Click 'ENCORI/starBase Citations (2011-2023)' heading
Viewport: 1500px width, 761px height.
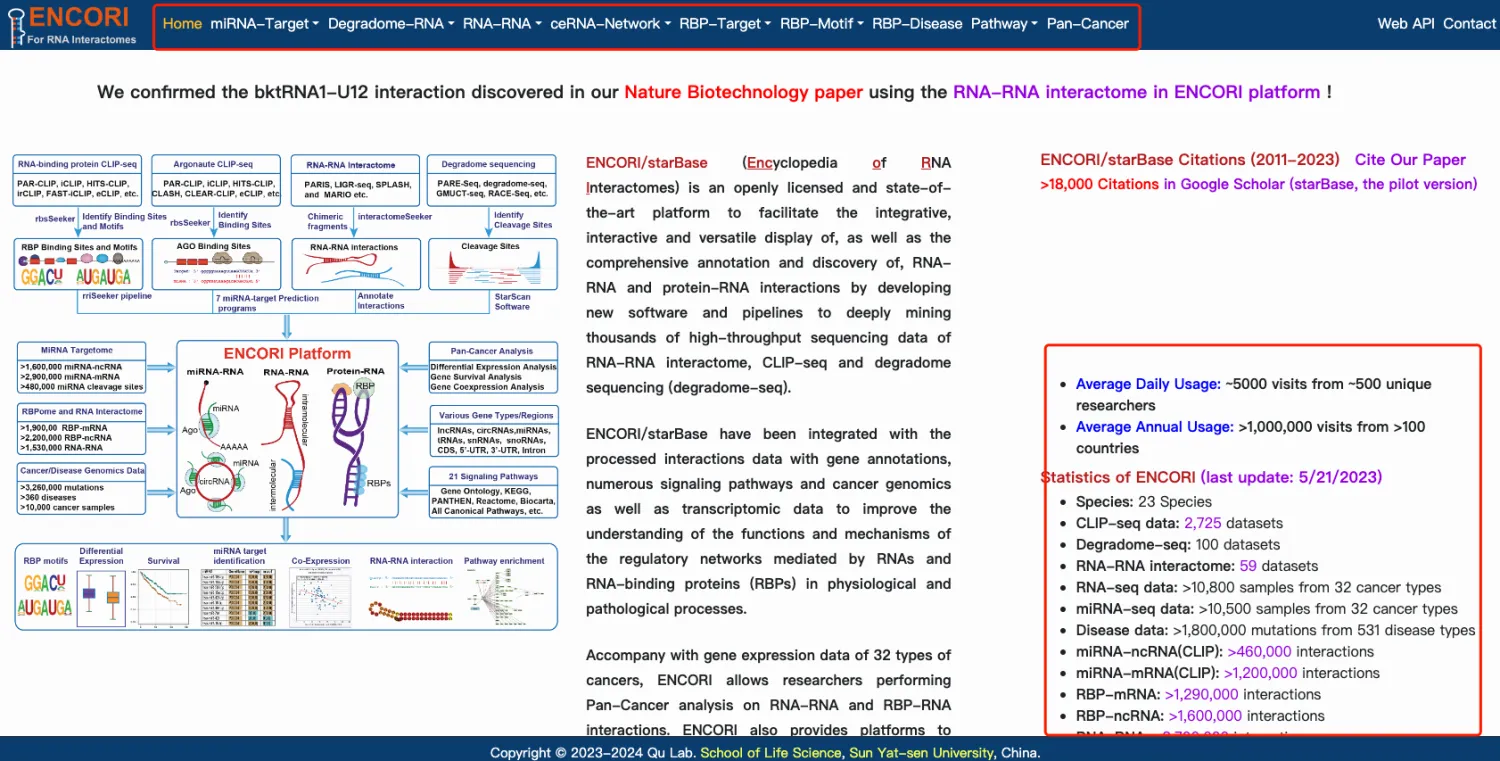pos(1189,160)
